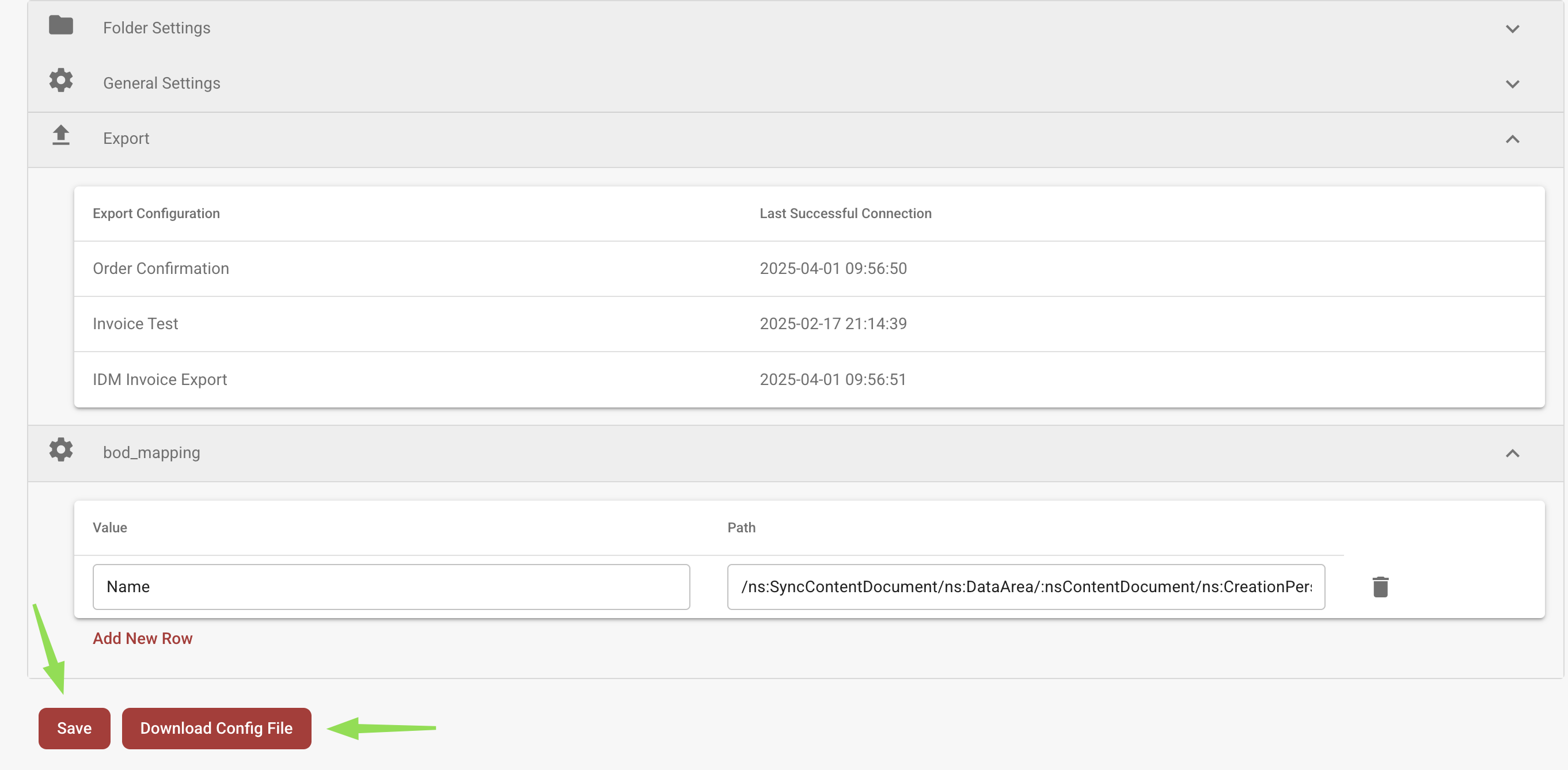Screen dimensions: 1568x770
Task: Click the Download Config File button
Action: click(x=216, y=728)
